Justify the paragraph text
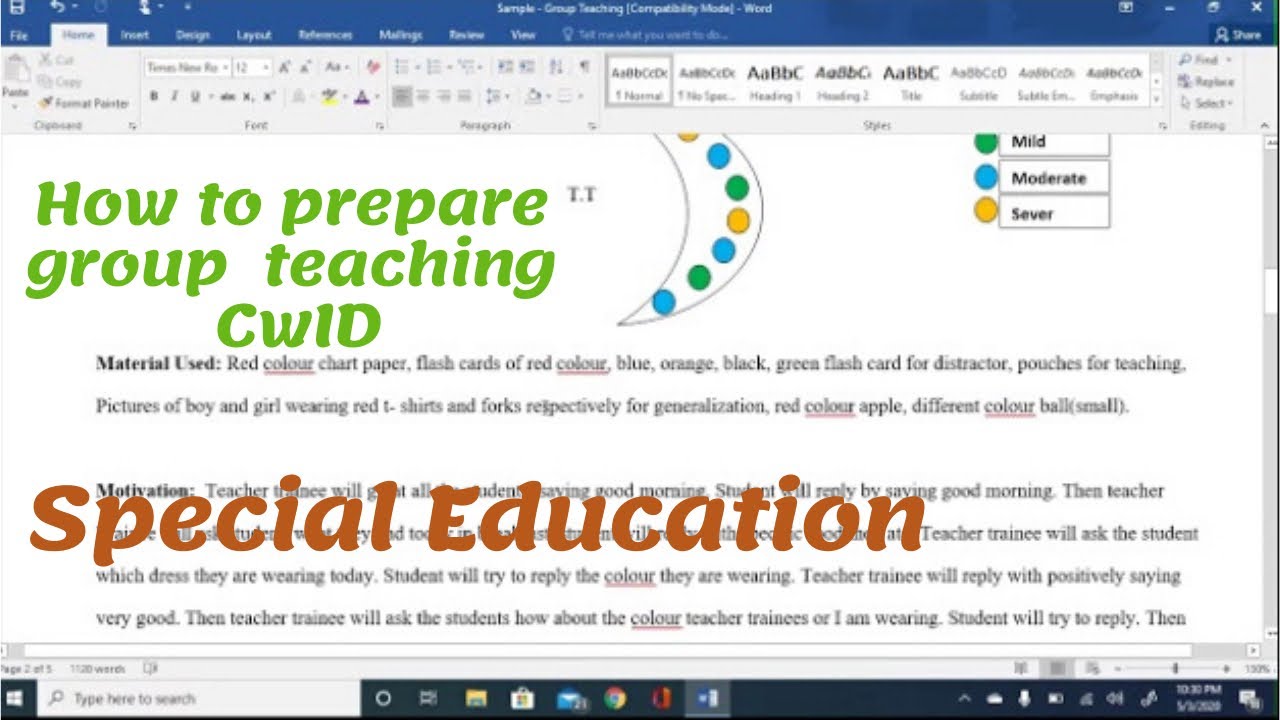The height and width of the screenshot is (720, 1280). (463, 97)
